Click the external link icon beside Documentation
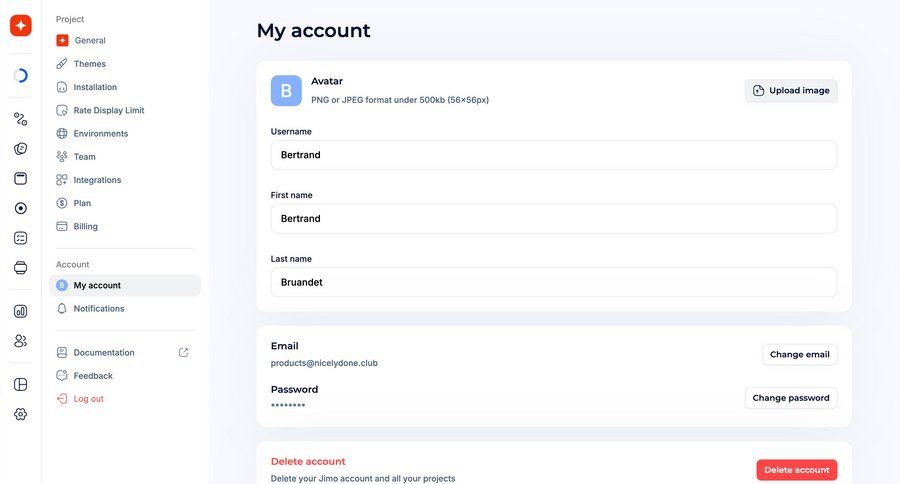 (183, 353)
